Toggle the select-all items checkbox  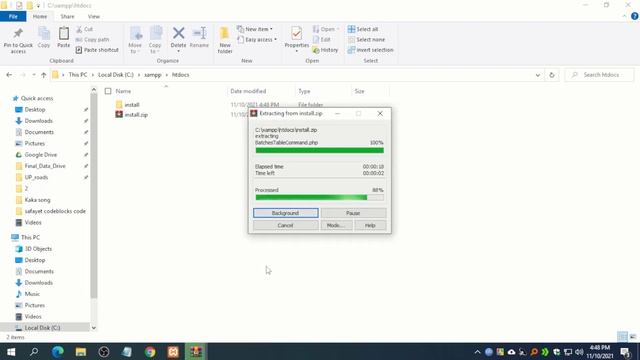click(x=108, y=91)
